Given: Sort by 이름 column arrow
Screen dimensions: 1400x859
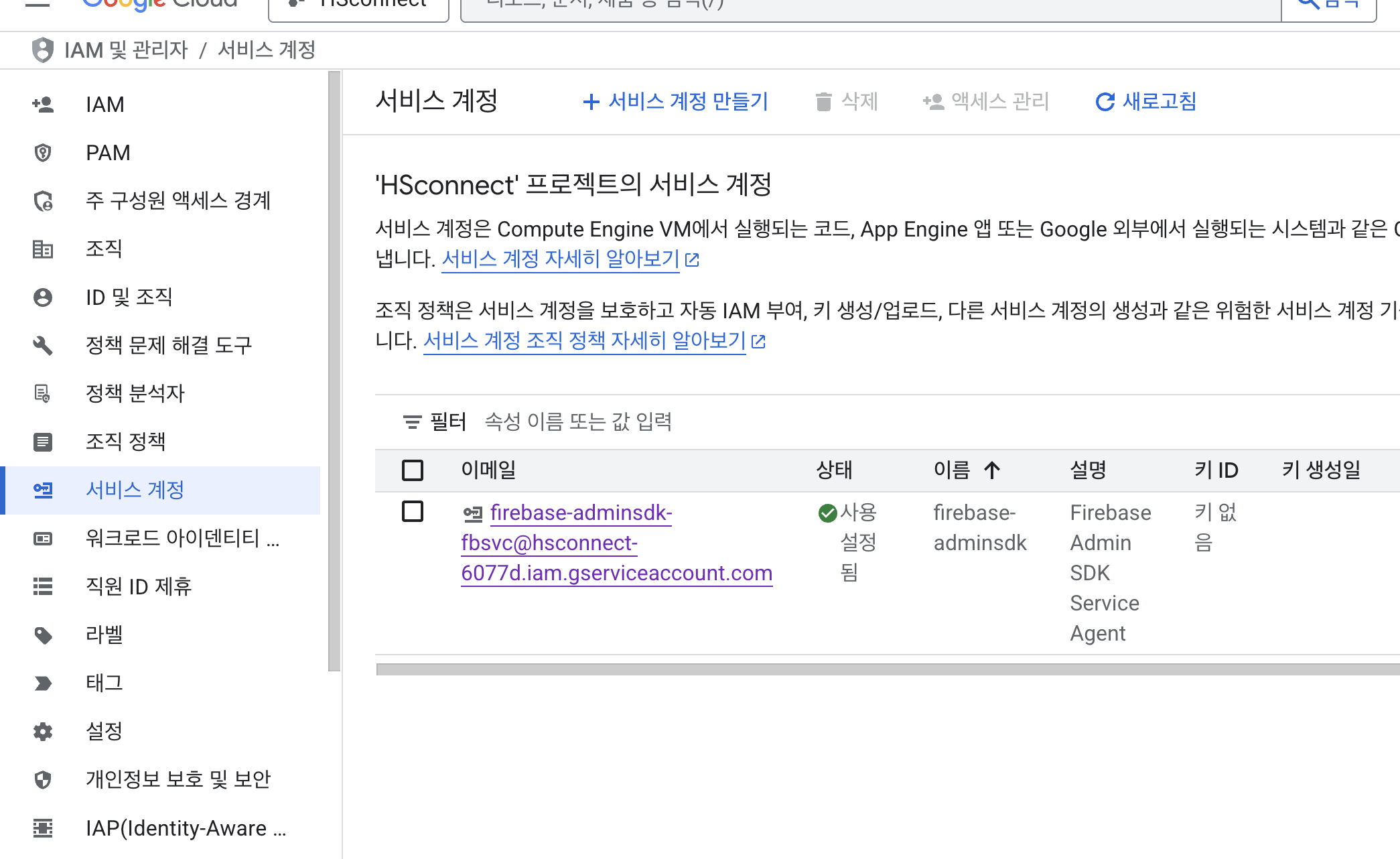Looking at the screenshot, I should point(992,470).
